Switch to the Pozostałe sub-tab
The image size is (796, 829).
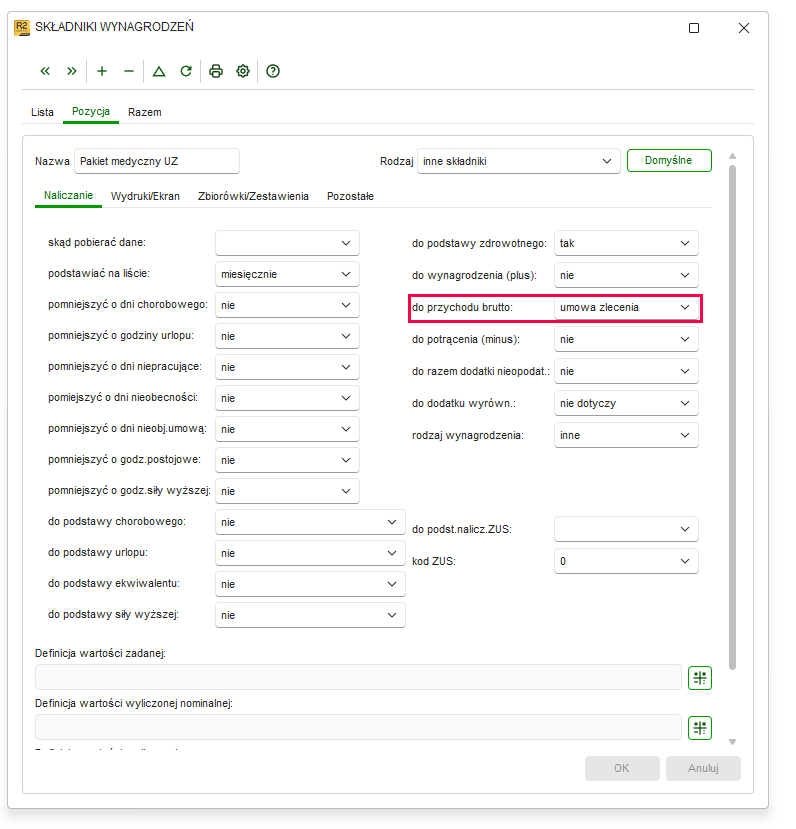click(x=350, y=196)
